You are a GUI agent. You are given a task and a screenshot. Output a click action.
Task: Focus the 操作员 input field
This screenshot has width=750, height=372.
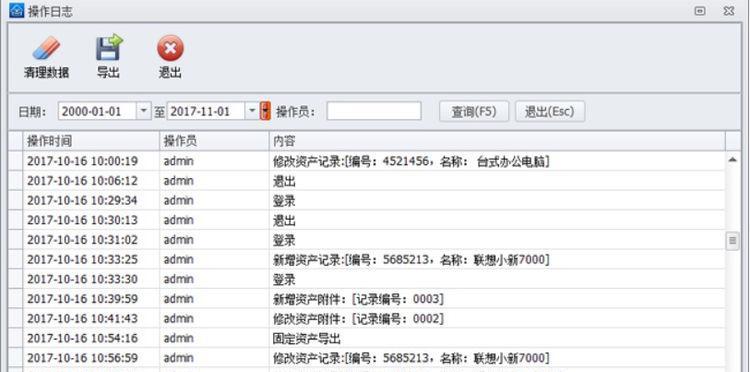[374, 111]
